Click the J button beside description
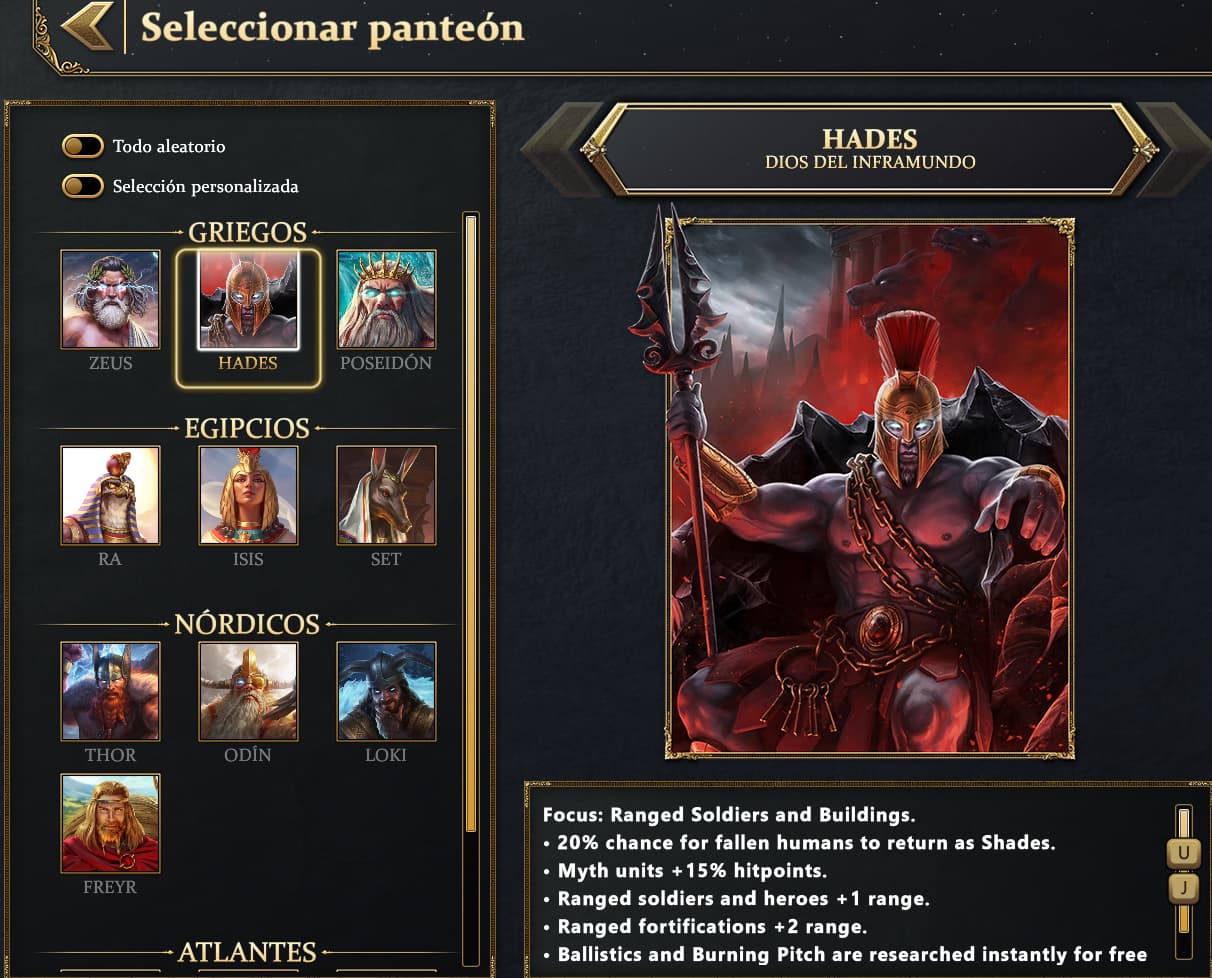 1184,888
